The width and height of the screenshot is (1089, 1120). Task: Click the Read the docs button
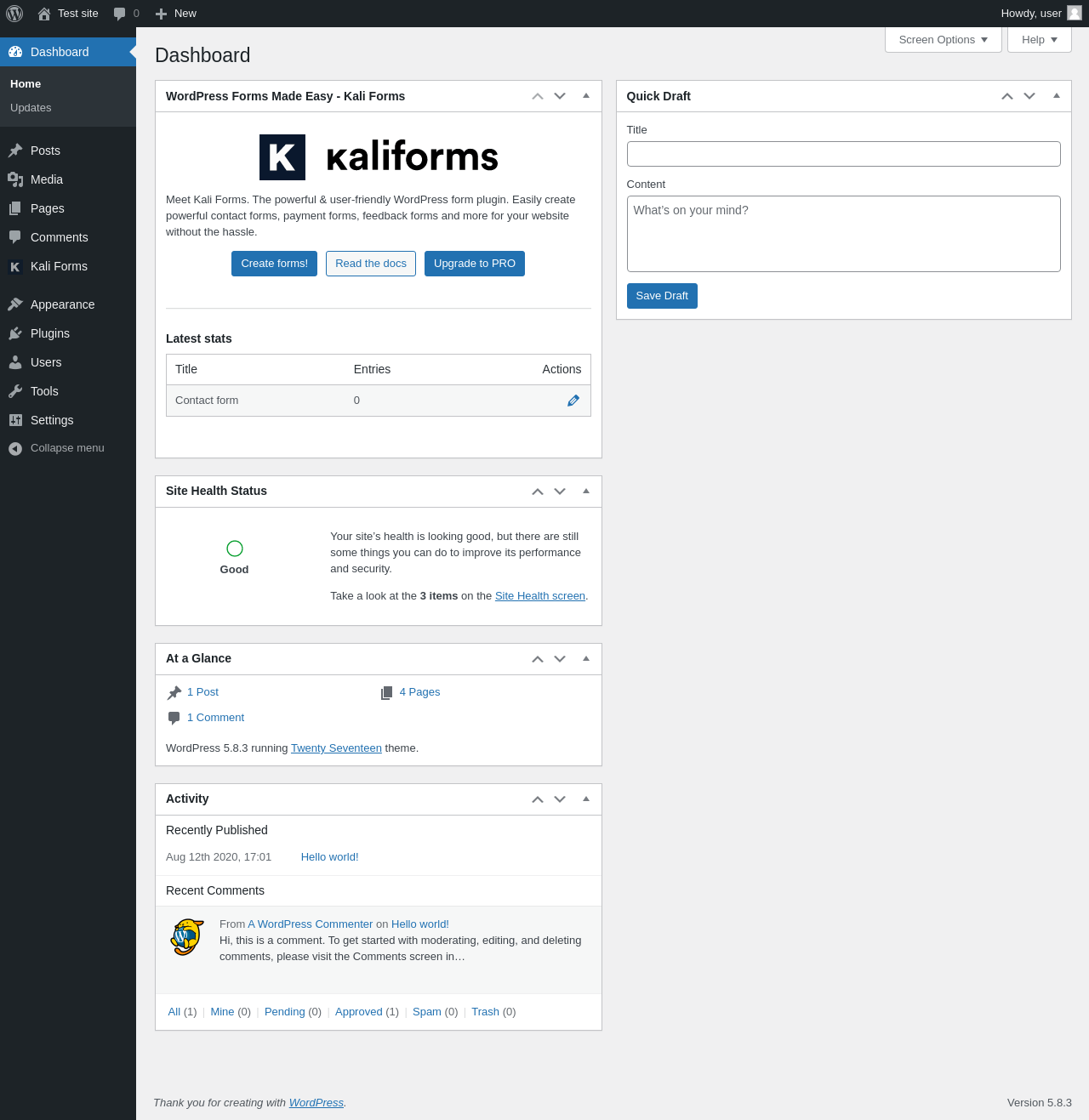click(371, 264)
